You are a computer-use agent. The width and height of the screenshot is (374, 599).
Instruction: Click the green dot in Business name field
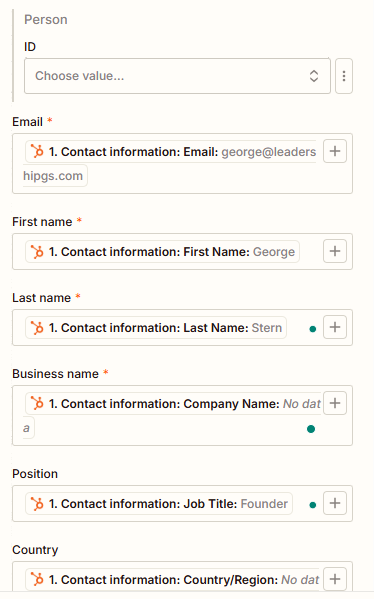[311, 429]
